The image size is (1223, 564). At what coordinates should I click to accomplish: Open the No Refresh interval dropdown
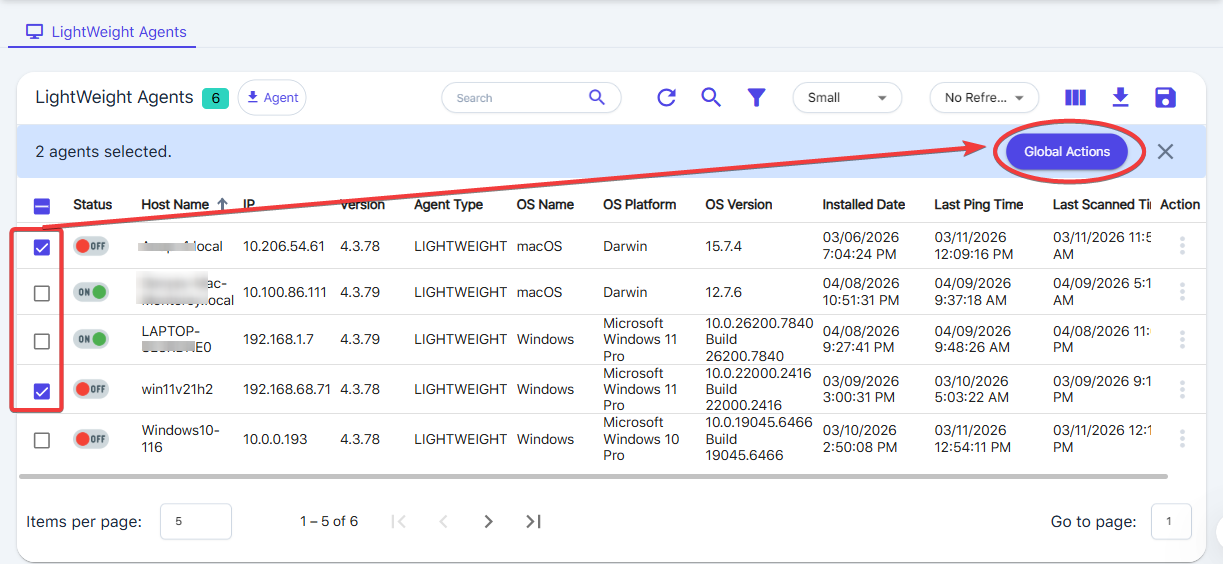[984, 98]
